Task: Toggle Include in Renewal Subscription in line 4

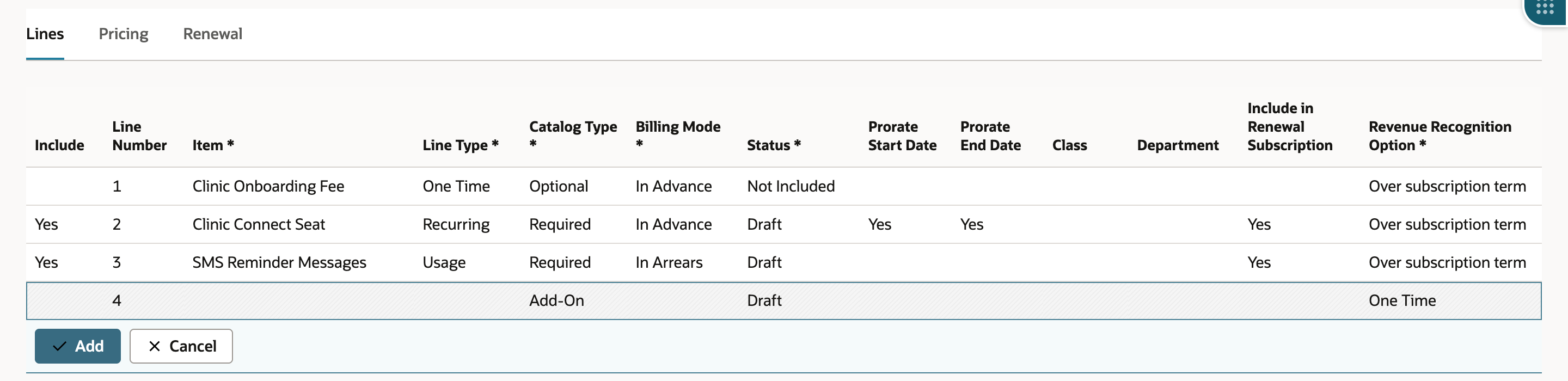Action: [1300, 300]
